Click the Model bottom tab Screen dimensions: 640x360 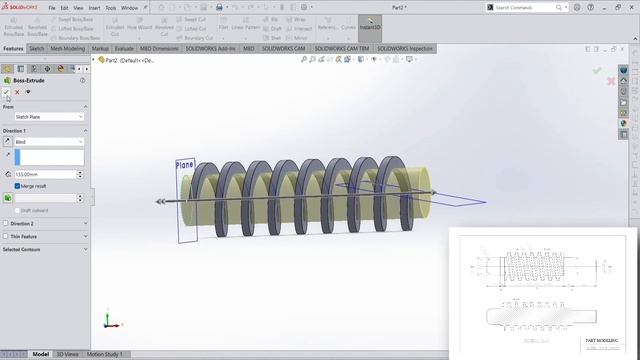point(40,354)
